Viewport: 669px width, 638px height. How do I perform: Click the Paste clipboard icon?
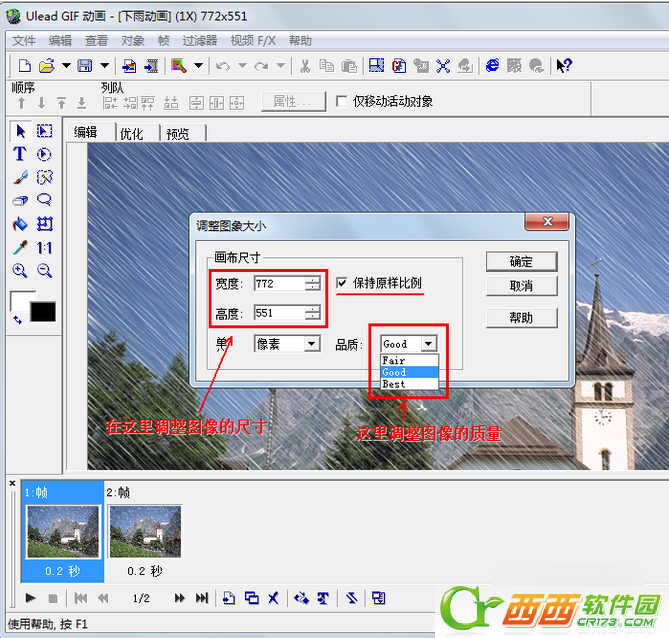(349, 66)
